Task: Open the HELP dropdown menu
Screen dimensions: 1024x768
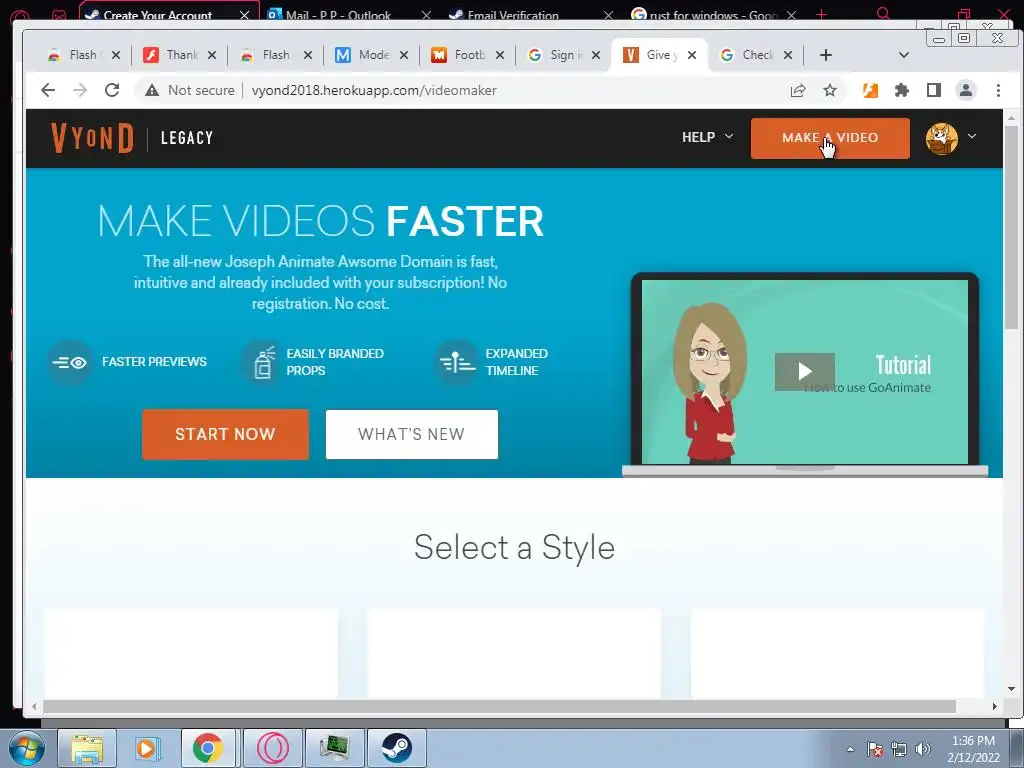Action: pos(707,137)
